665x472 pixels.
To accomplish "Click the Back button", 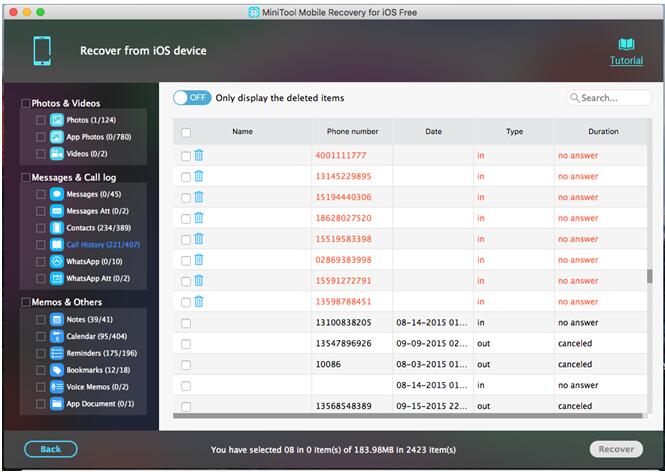I will pos(51,449).
